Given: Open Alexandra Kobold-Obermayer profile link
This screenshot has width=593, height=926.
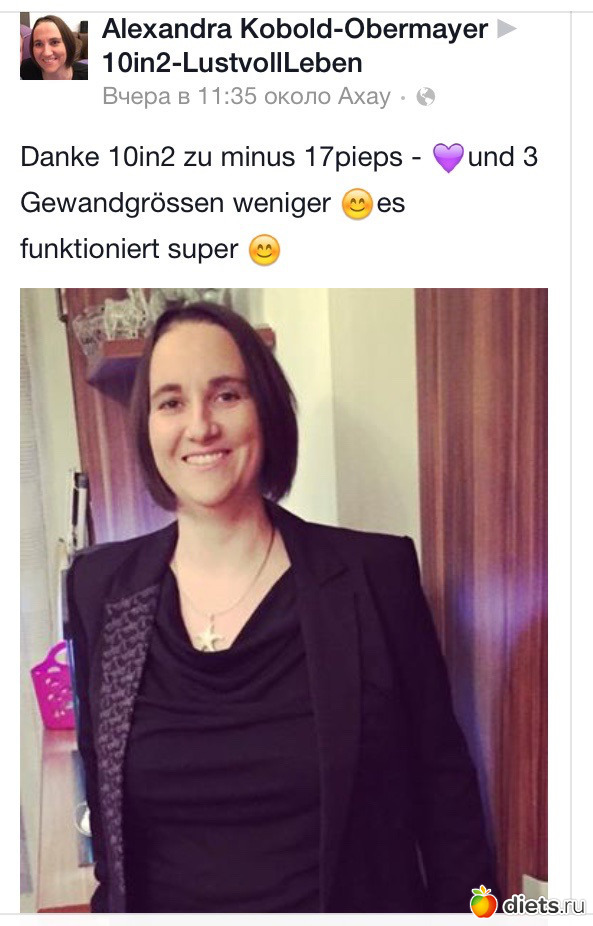Looking at the screenshot, I should point(295,29).
